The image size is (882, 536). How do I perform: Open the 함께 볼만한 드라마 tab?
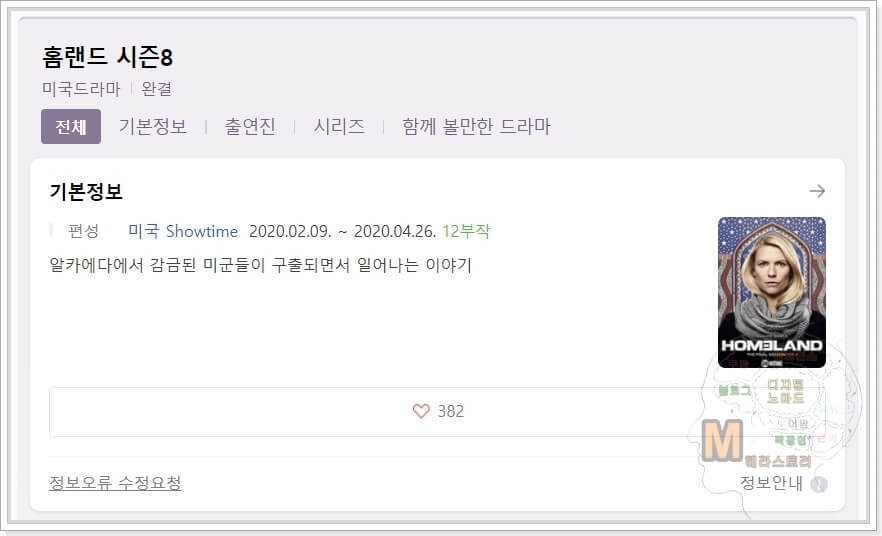coord(476,127)
